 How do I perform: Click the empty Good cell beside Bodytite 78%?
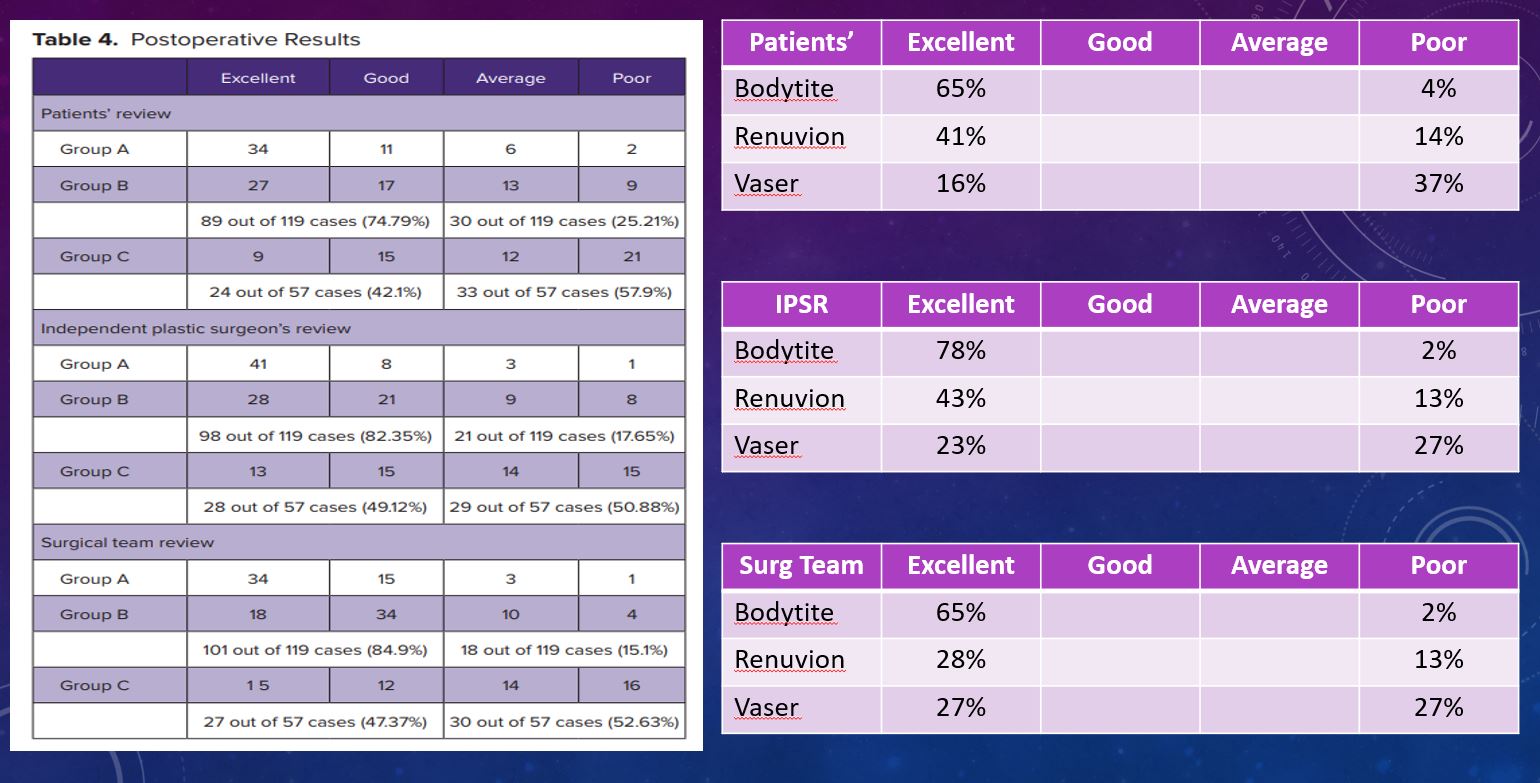pyautogui.click(x=1120, y=352)
